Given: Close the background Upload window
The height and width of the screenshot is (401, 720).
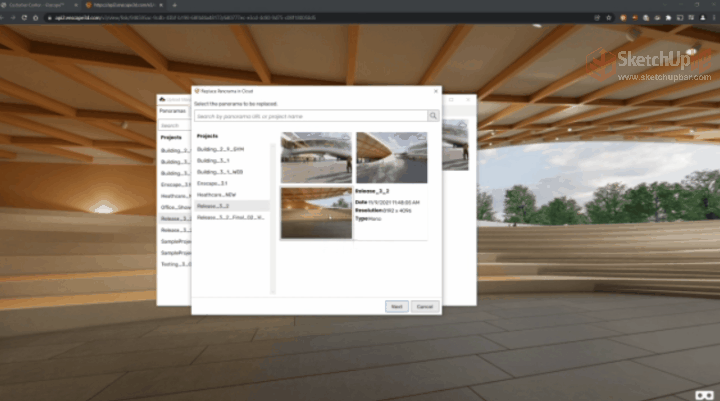Looking at the screenshot, I should tap(468, 99).
